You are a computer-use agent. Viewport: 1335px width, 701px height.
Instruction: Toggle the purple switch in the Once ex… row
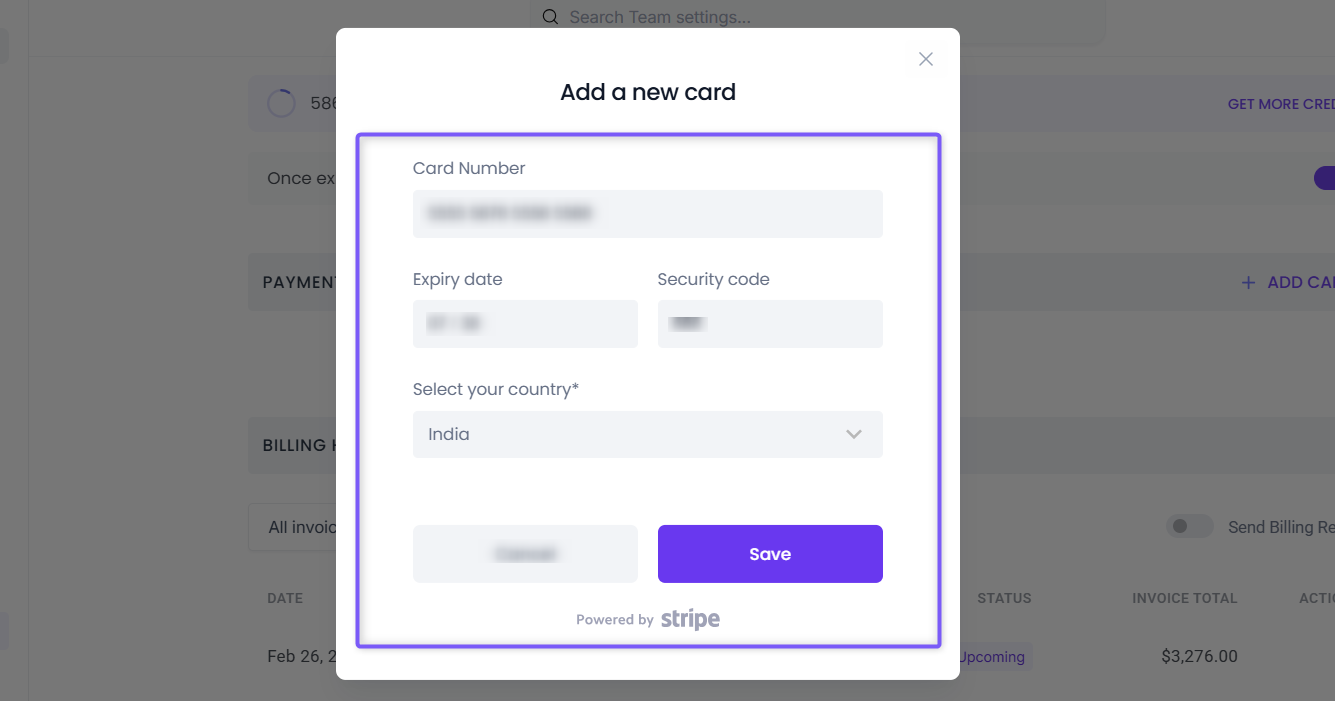pyautogui.click(x=1324, y=178)
